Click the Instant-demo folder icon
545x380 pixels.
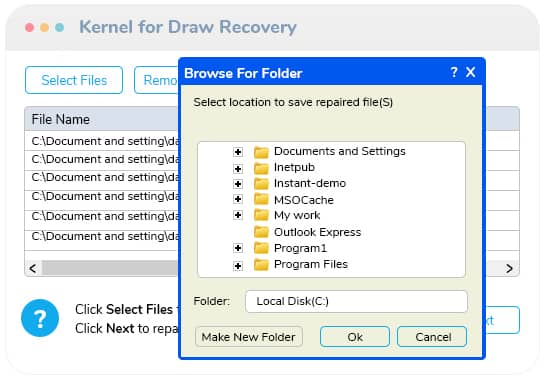(261, 184)
